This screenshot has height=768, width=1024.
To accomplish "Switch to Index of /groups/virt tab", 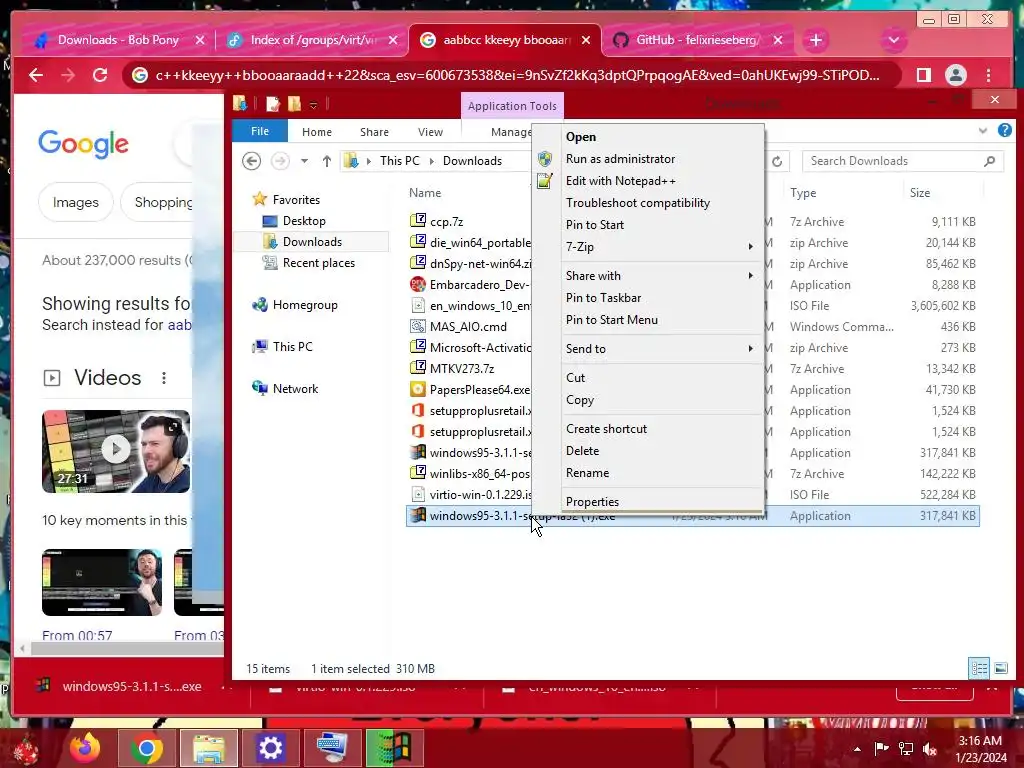I will coord(312,40).
